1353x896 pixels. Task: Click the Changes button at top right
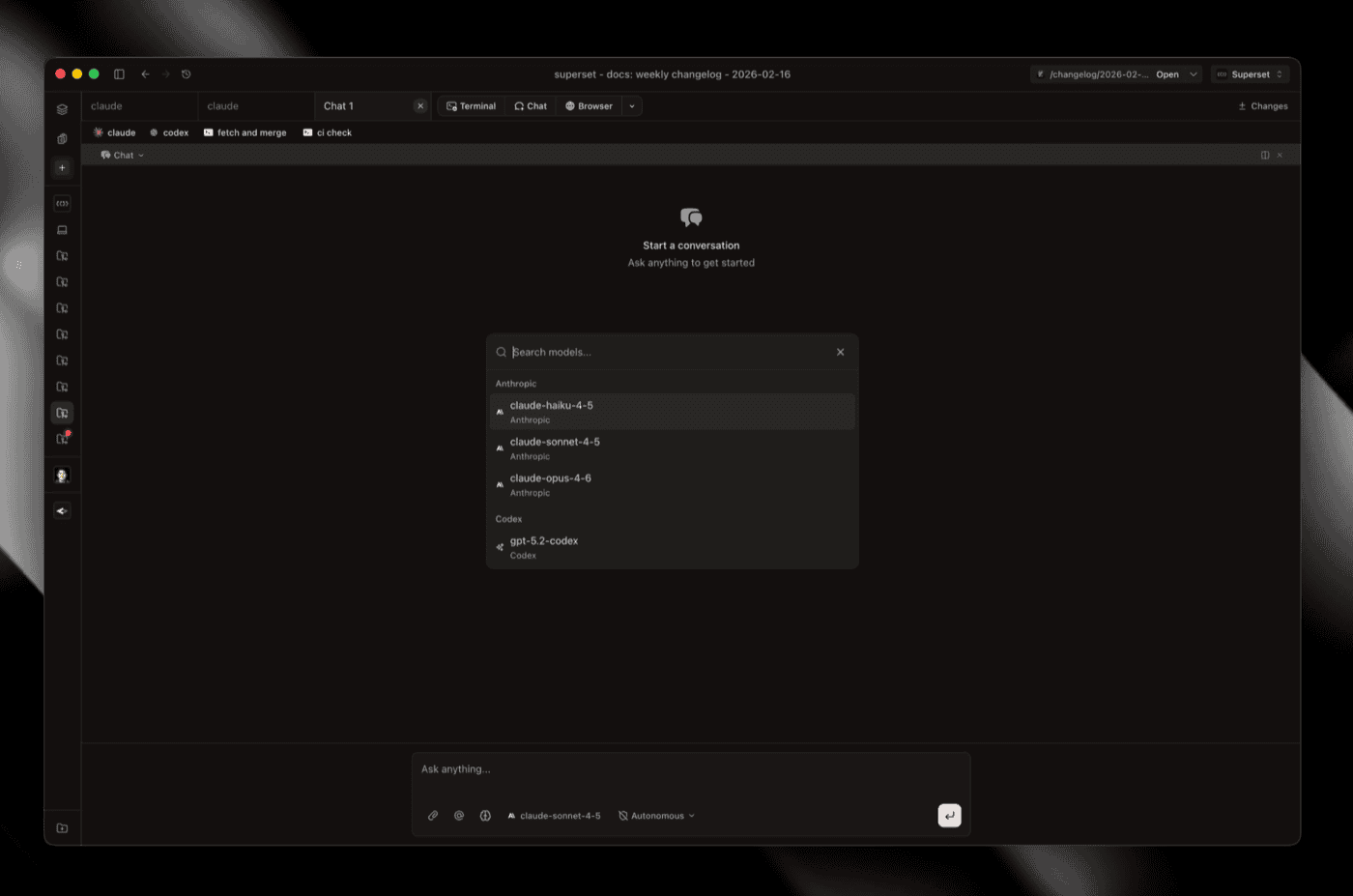click(x=1262, y=106)
